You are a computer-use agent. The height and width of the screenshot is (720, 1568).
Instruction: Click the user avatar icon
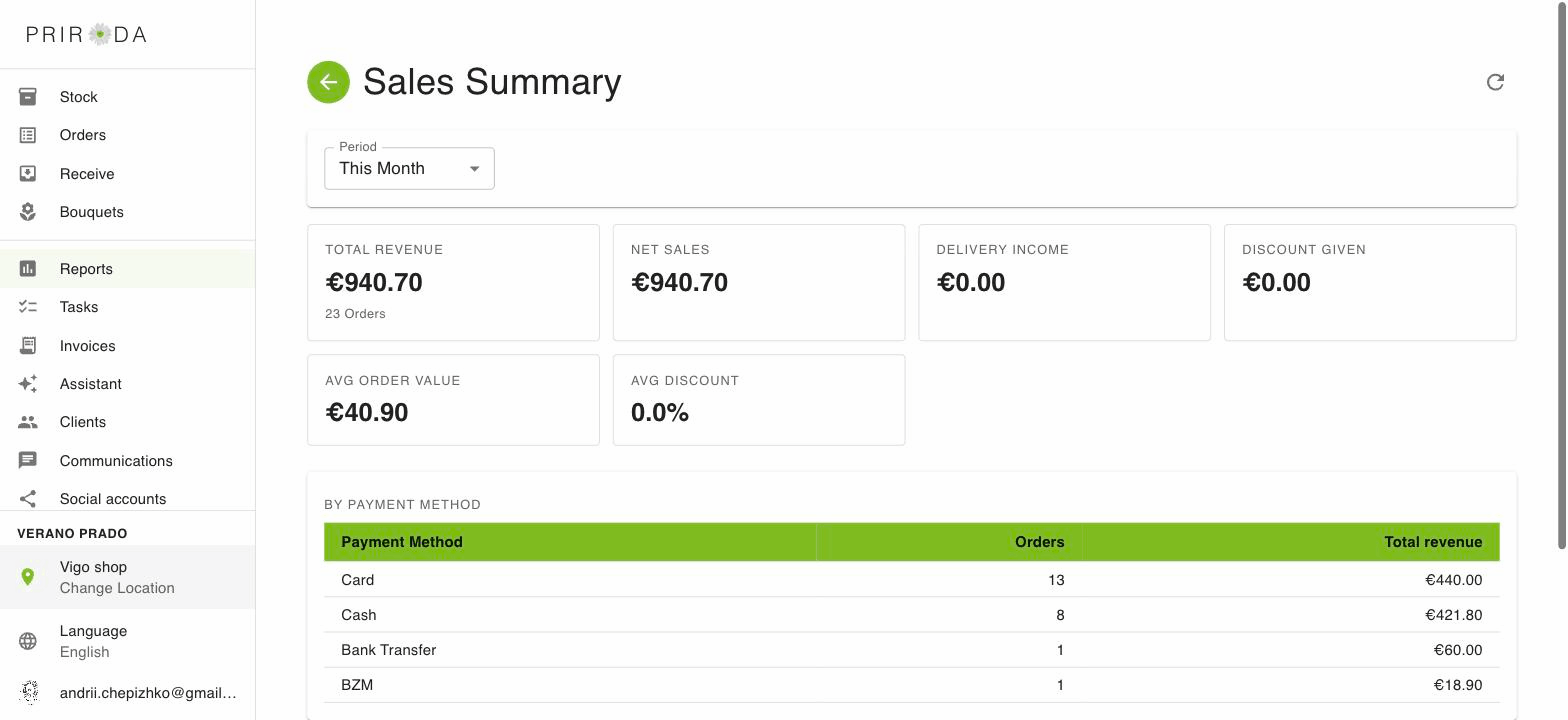(x=28, y=692)
